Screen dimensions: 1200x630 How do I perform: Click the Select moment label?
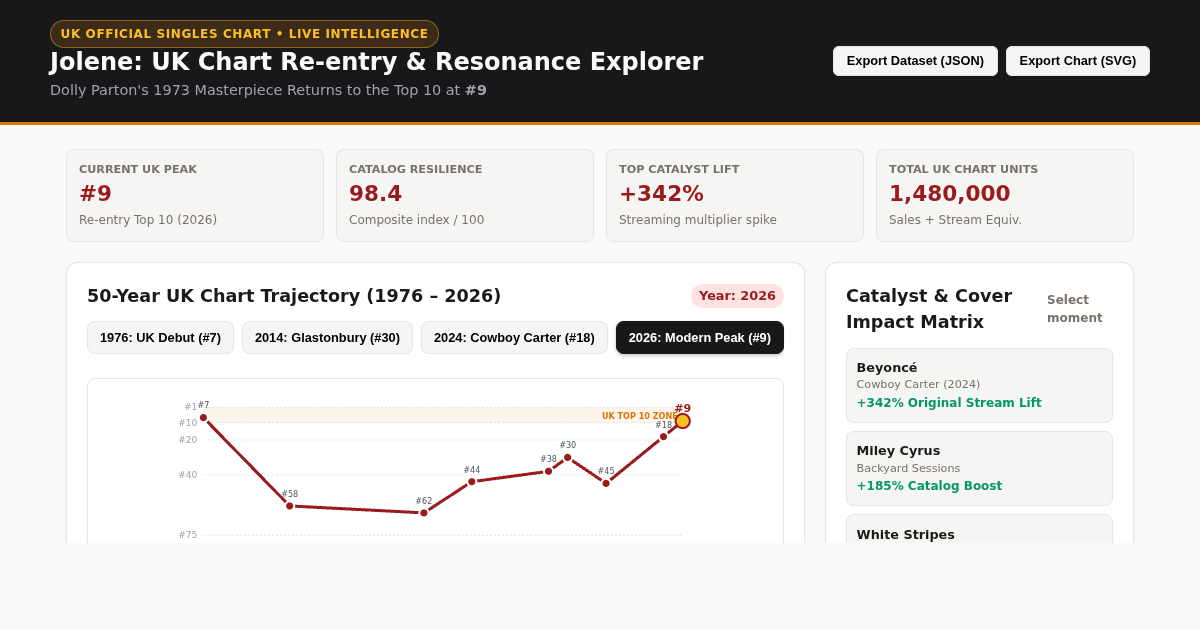(1075, 309)
